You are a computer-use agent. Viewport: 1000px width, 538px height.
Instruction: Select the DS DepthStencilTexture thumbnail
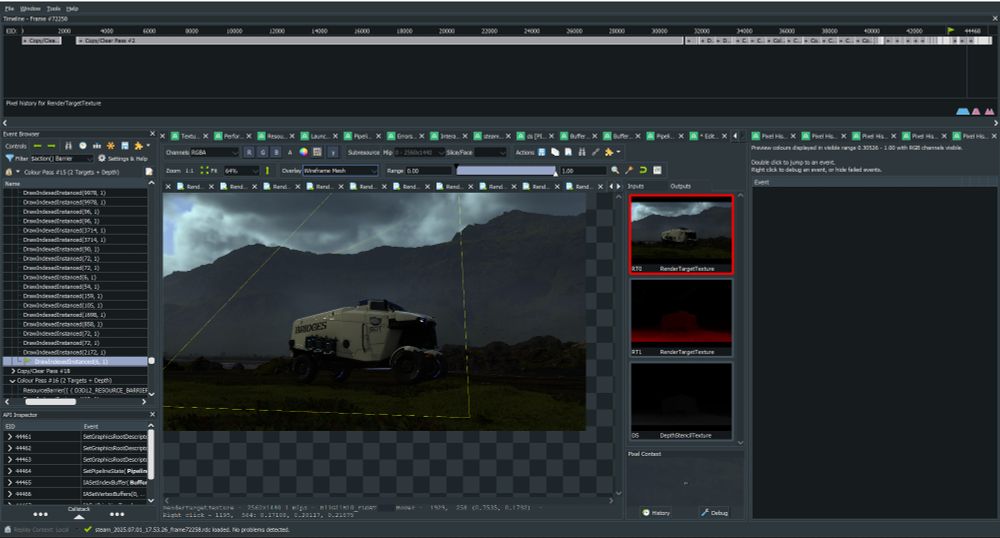pyautogui.click(x=681, y=402)
